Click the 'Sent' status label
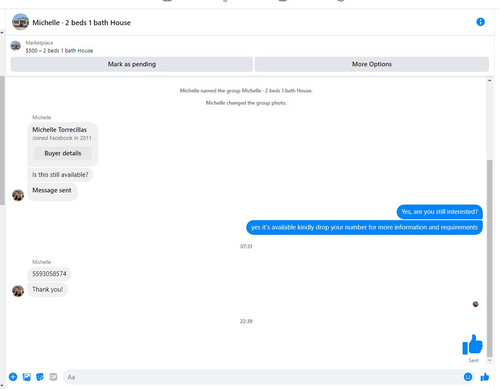The image size is (500, 389). click(473, 360)
